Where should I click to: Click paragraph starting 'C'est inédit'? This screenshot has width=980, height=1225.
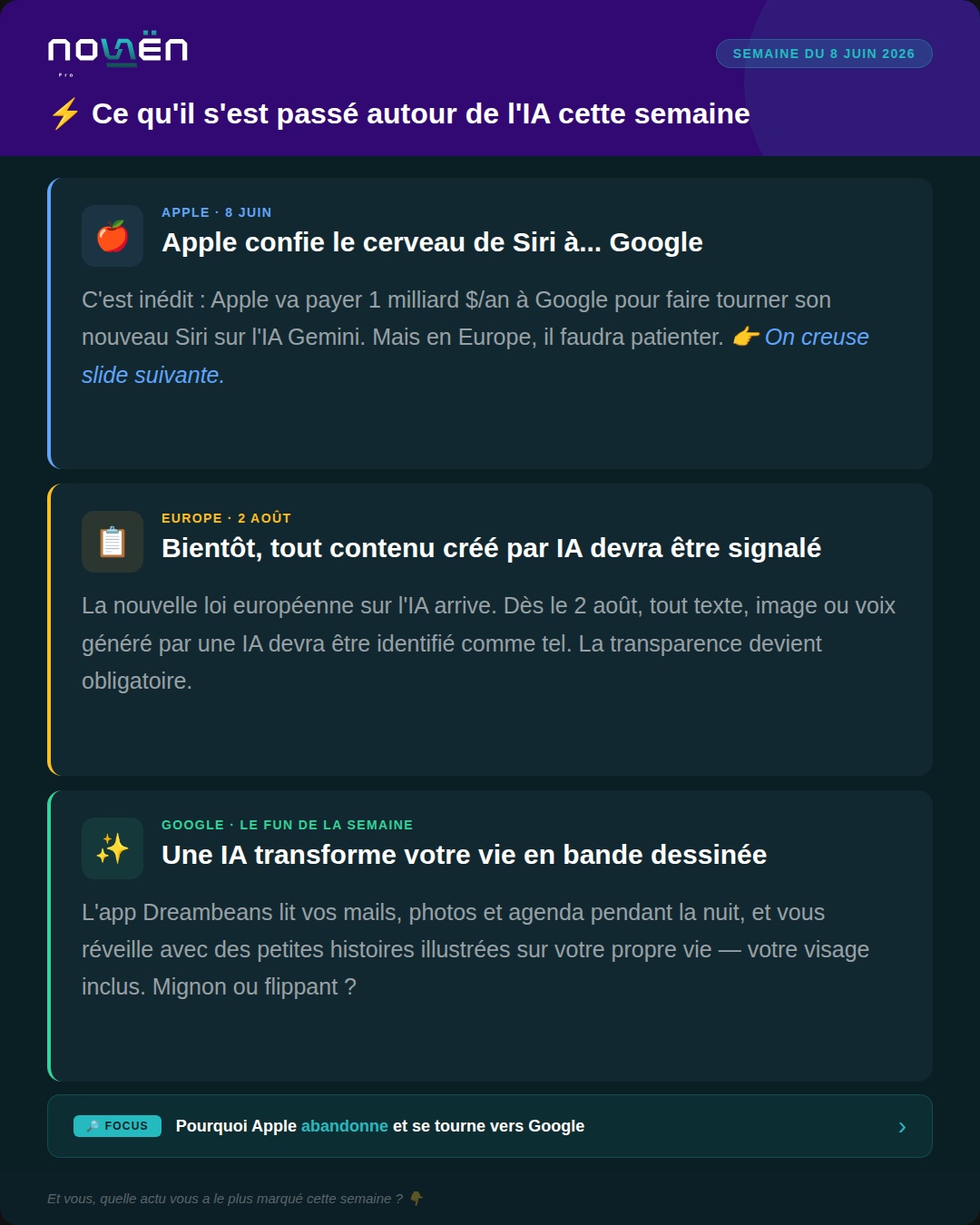(475, 338)
